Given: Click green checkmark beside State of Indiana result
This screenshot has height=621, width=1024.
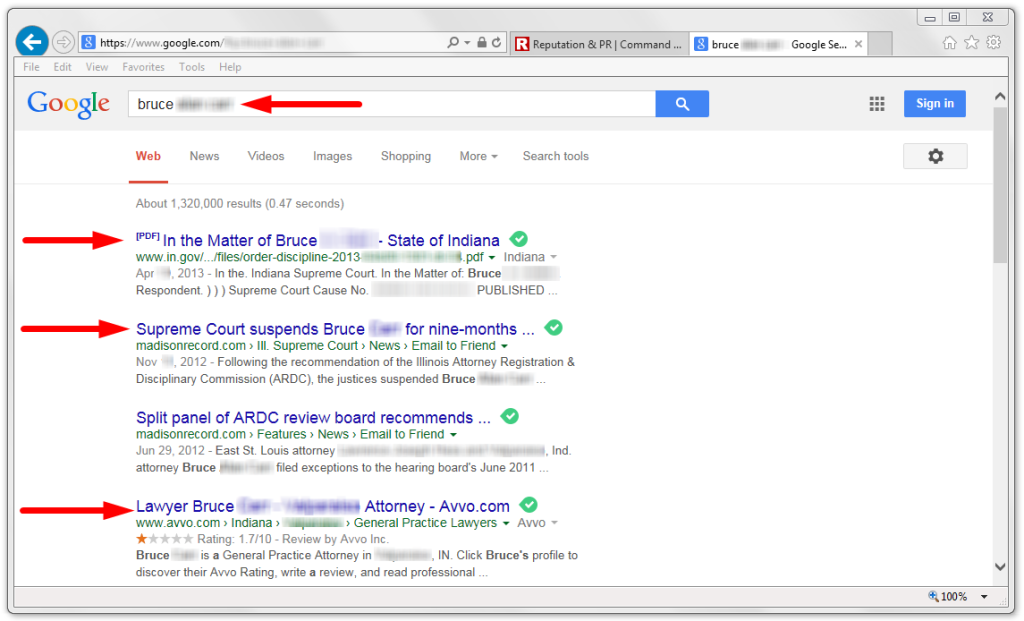Looking at the screenshot, I should [519, 239].
